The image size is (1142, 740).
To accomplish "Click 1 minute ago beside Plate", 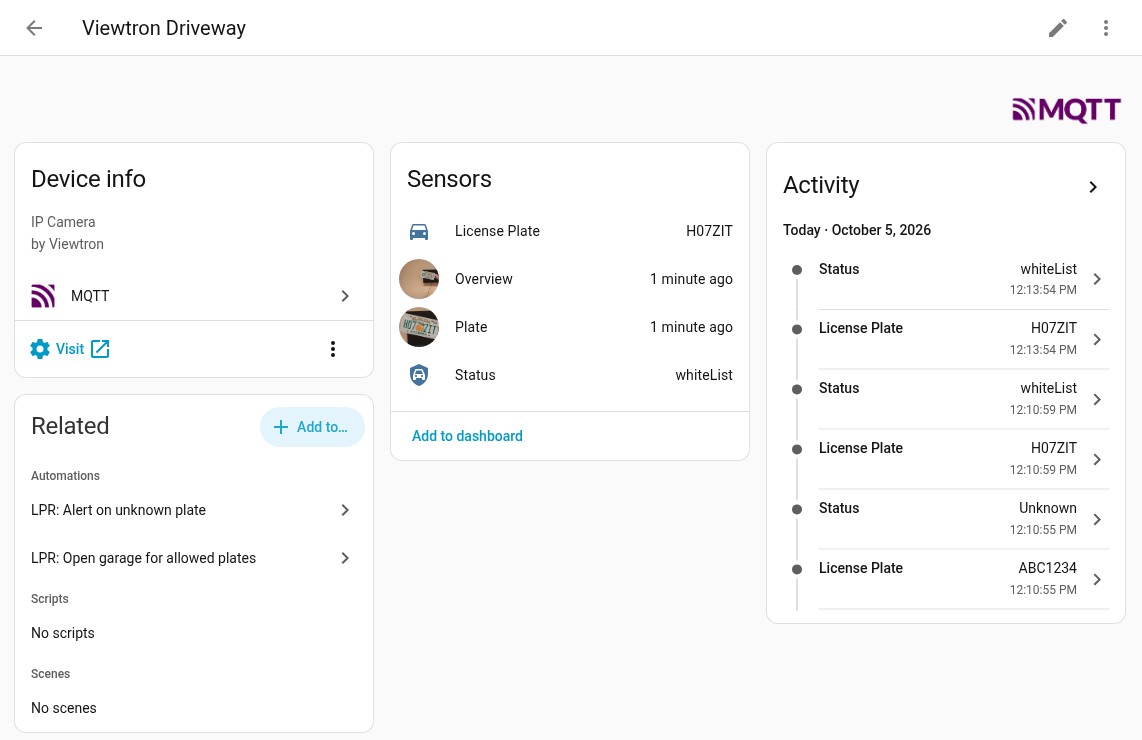I will (691, 327).
